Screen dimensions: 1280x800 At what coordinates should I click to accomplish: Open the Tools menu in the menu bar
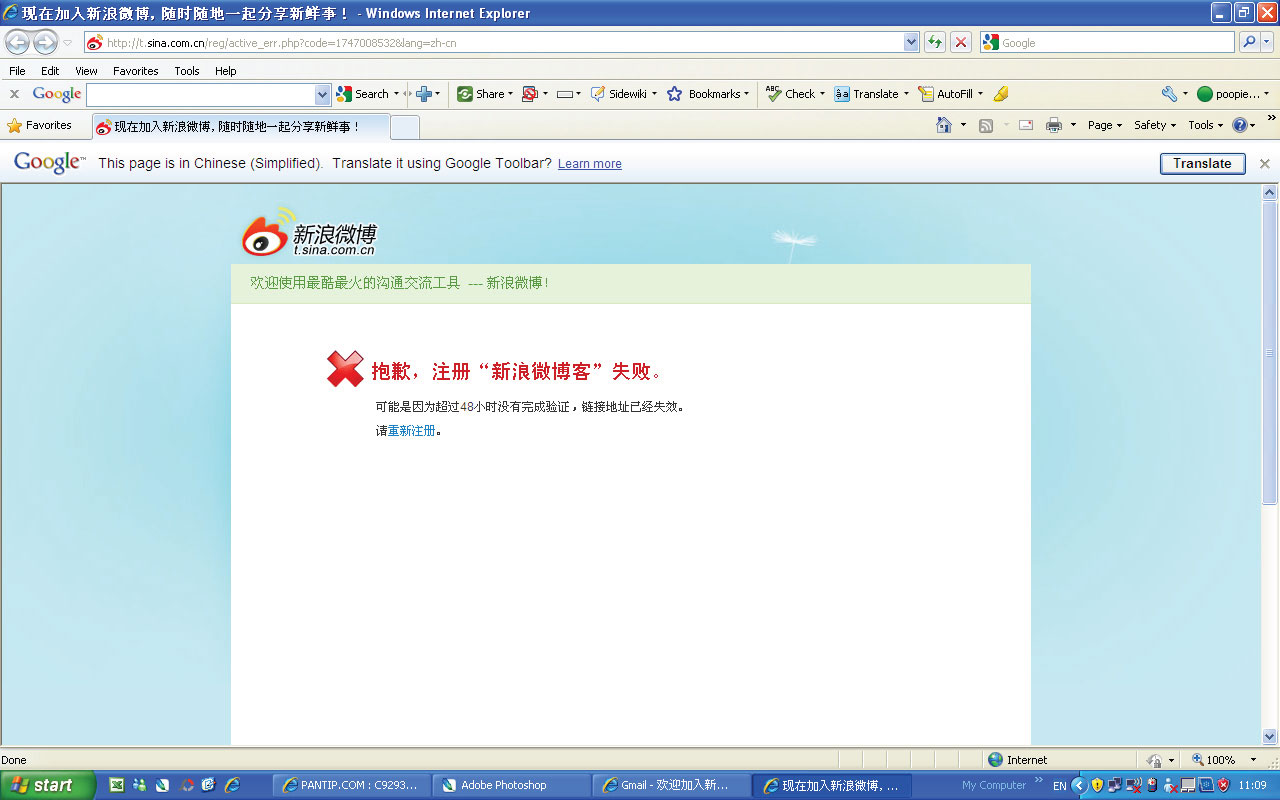187,71
